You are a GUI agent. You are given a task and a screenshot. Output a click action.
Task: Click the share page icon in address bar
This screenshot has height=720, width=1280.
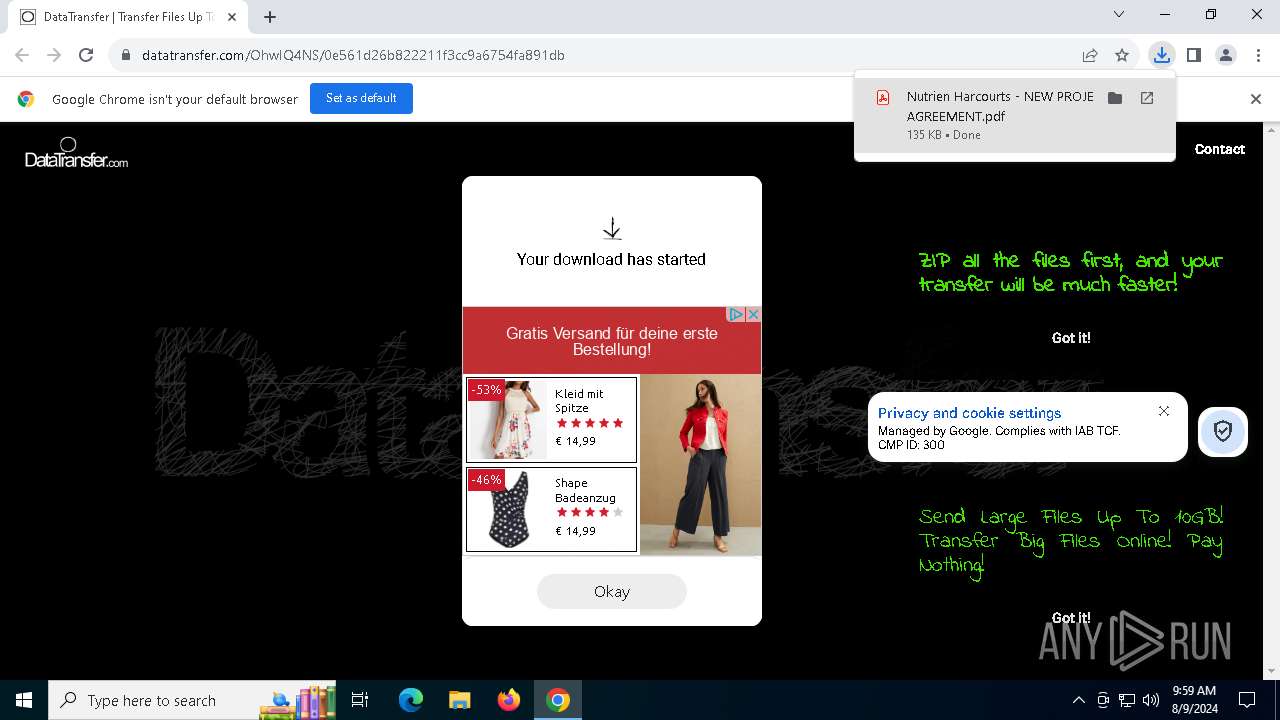pyautogui.click(x=1090, y=55)
